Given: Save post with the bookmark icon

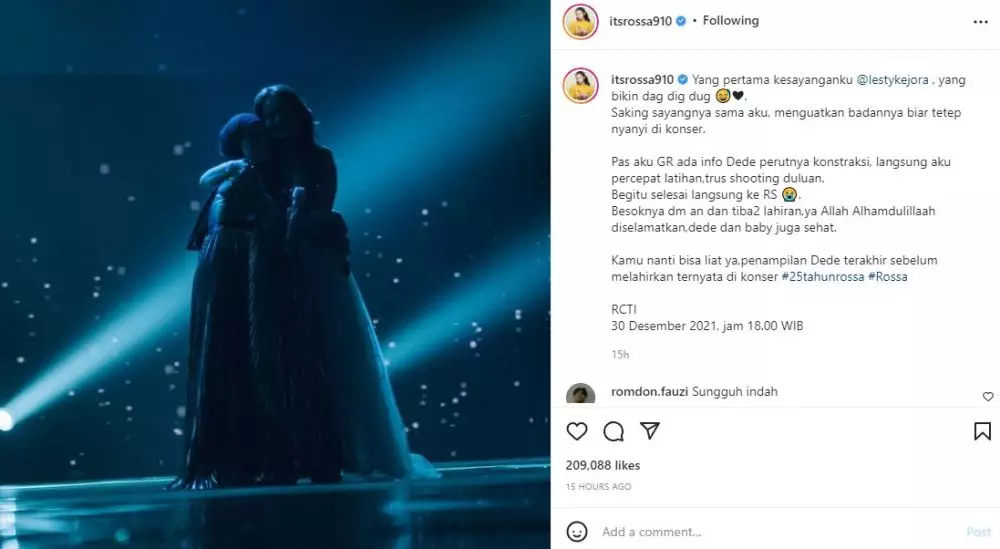Looking at the screenshot, I should coord(982,431).
